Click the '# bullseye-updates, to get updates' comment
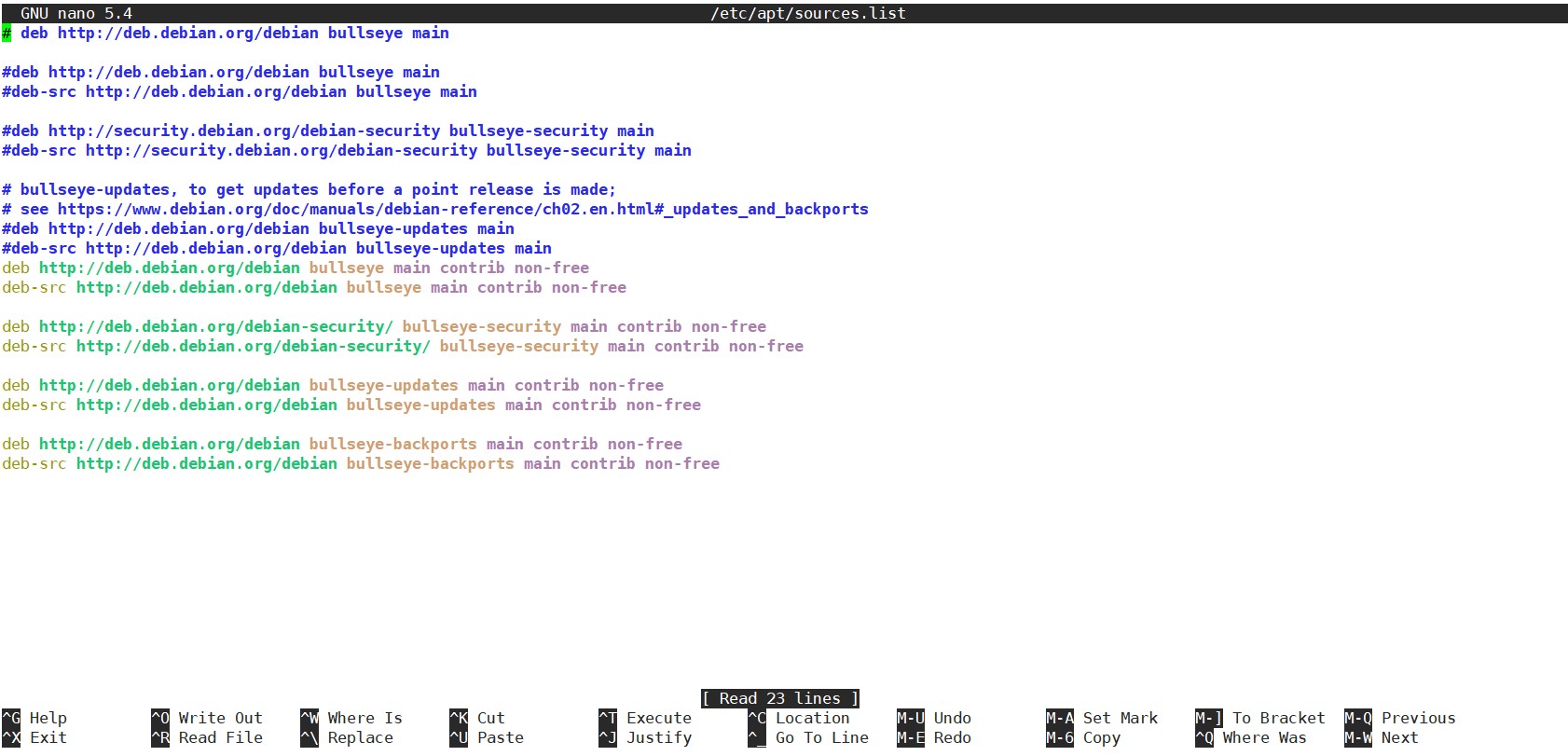 [309, 189]
